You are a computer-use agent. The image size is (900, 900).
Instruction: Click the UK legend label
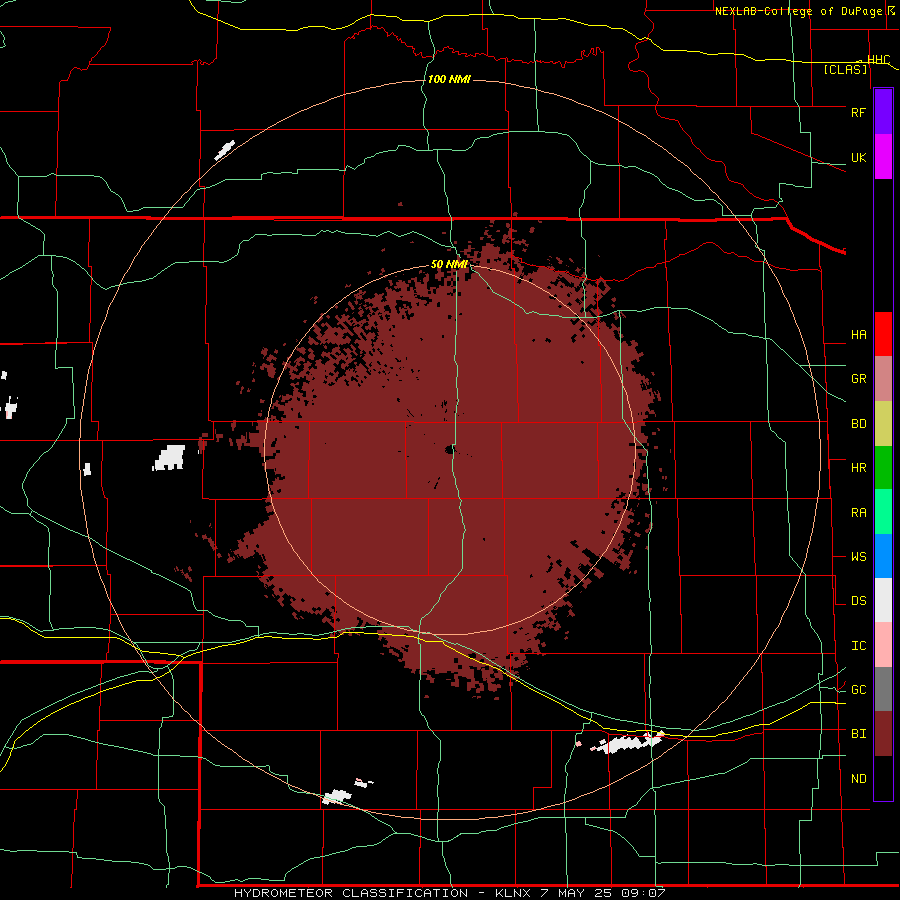click(858, 157)
